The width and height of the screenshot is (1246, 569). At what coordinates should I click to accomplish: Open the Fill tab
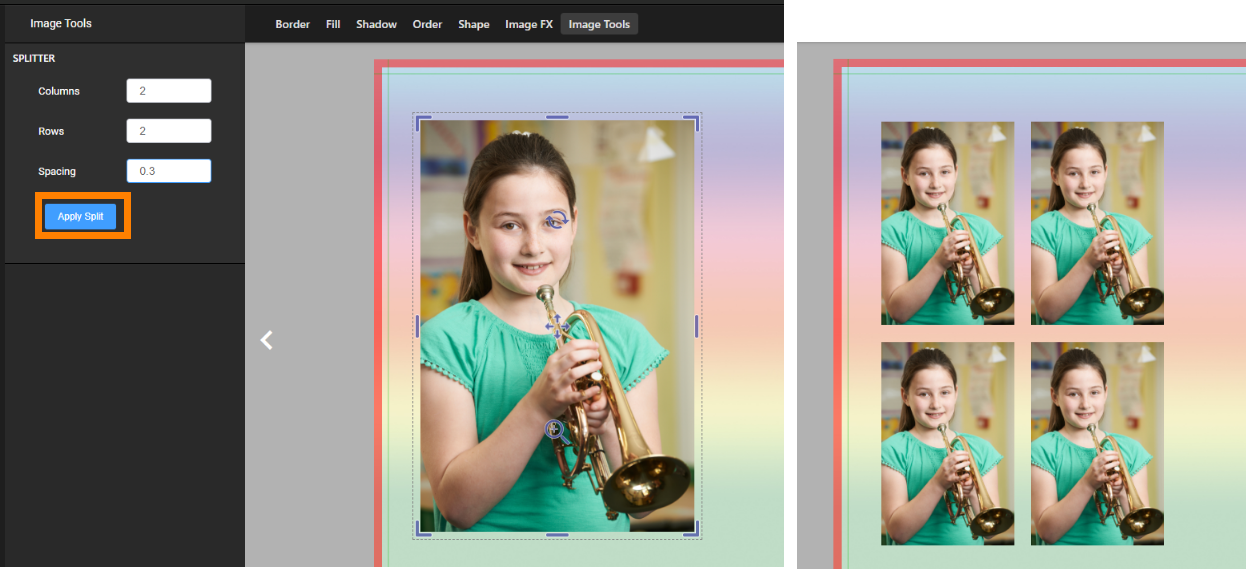333,24
